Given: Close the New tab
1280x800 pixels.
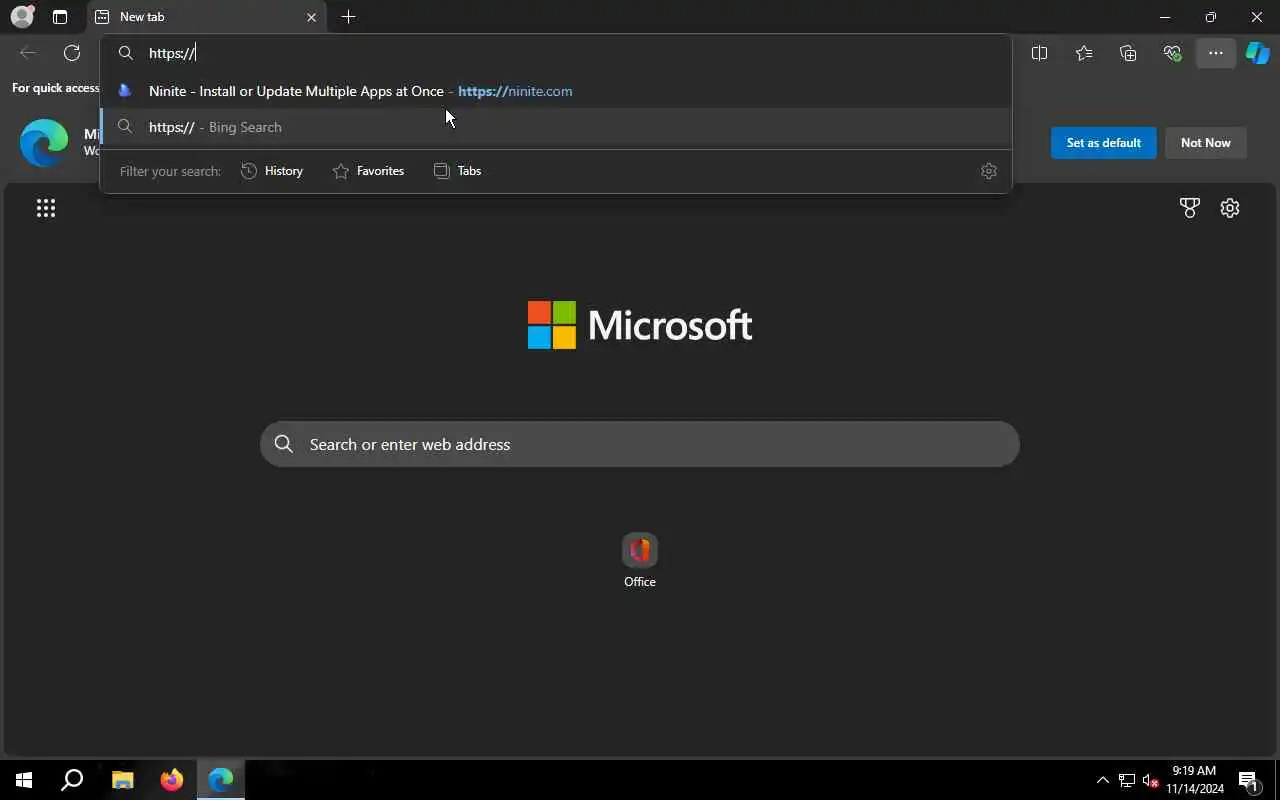Looking at the screenshot, I should click(311, 17).
